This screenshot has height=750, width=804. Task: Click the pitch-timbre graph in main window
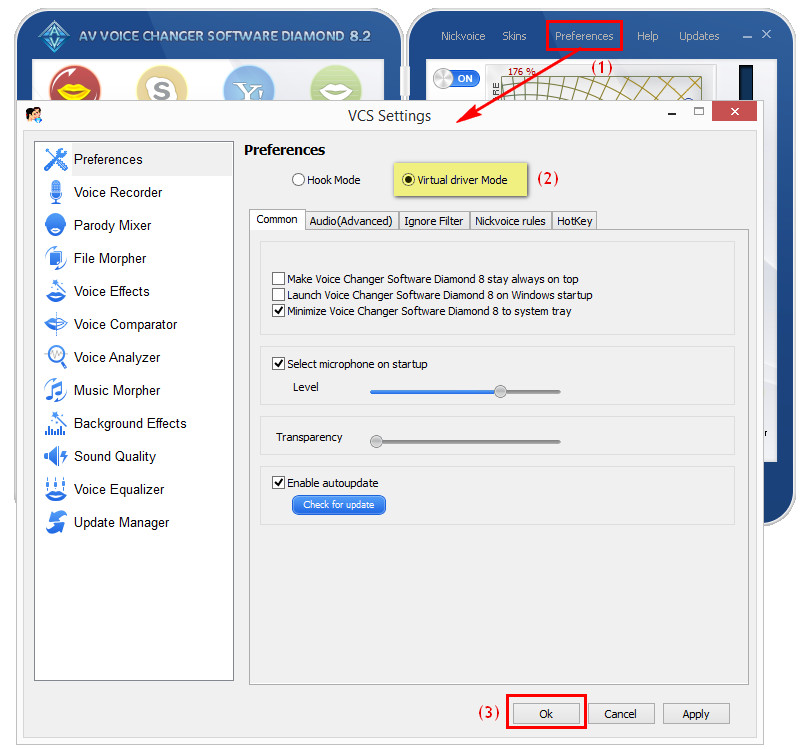click(x=600, y=87)
